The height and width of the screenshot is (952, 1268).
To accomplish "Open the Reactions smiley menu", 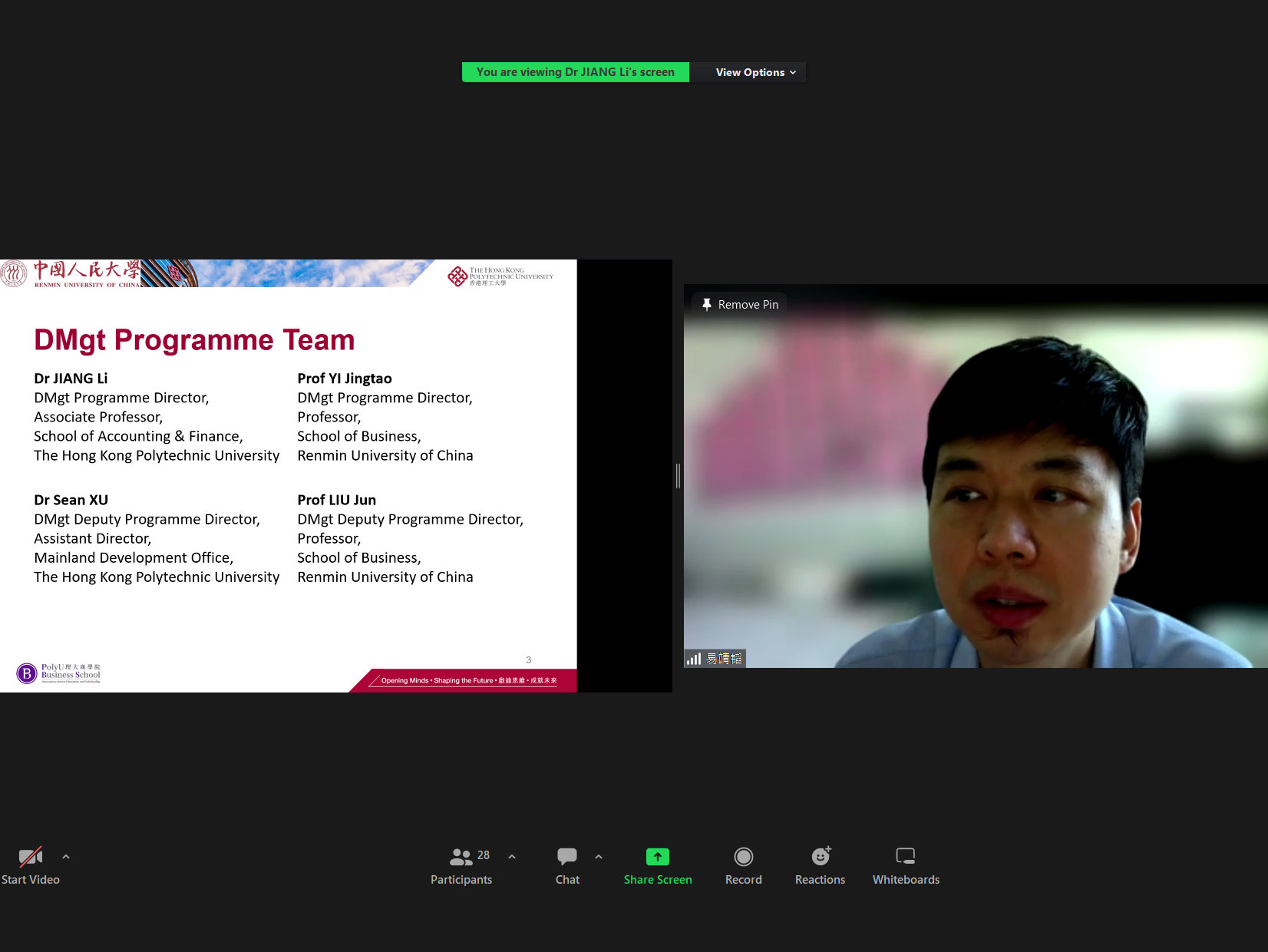I will tap(820, 864).
